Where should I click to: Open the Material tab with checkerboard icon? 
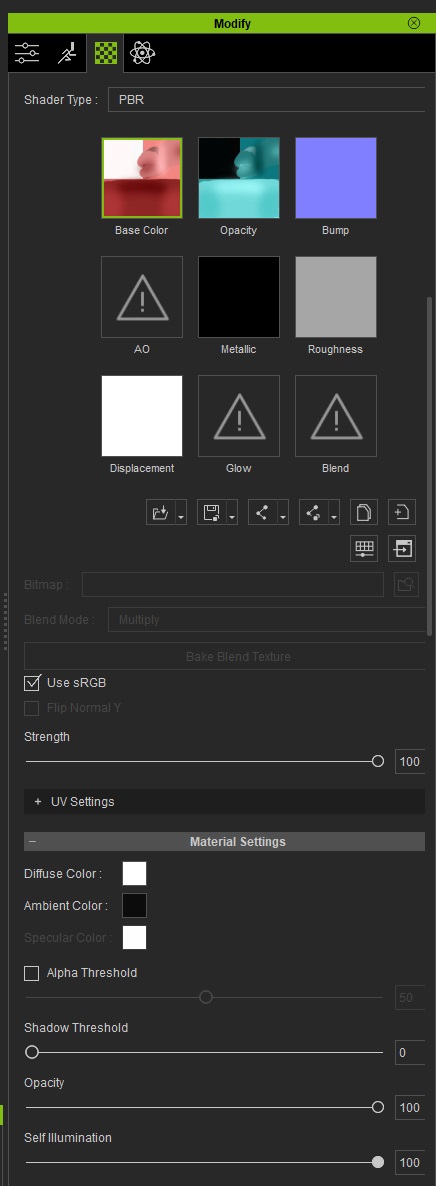click(105, 53)
